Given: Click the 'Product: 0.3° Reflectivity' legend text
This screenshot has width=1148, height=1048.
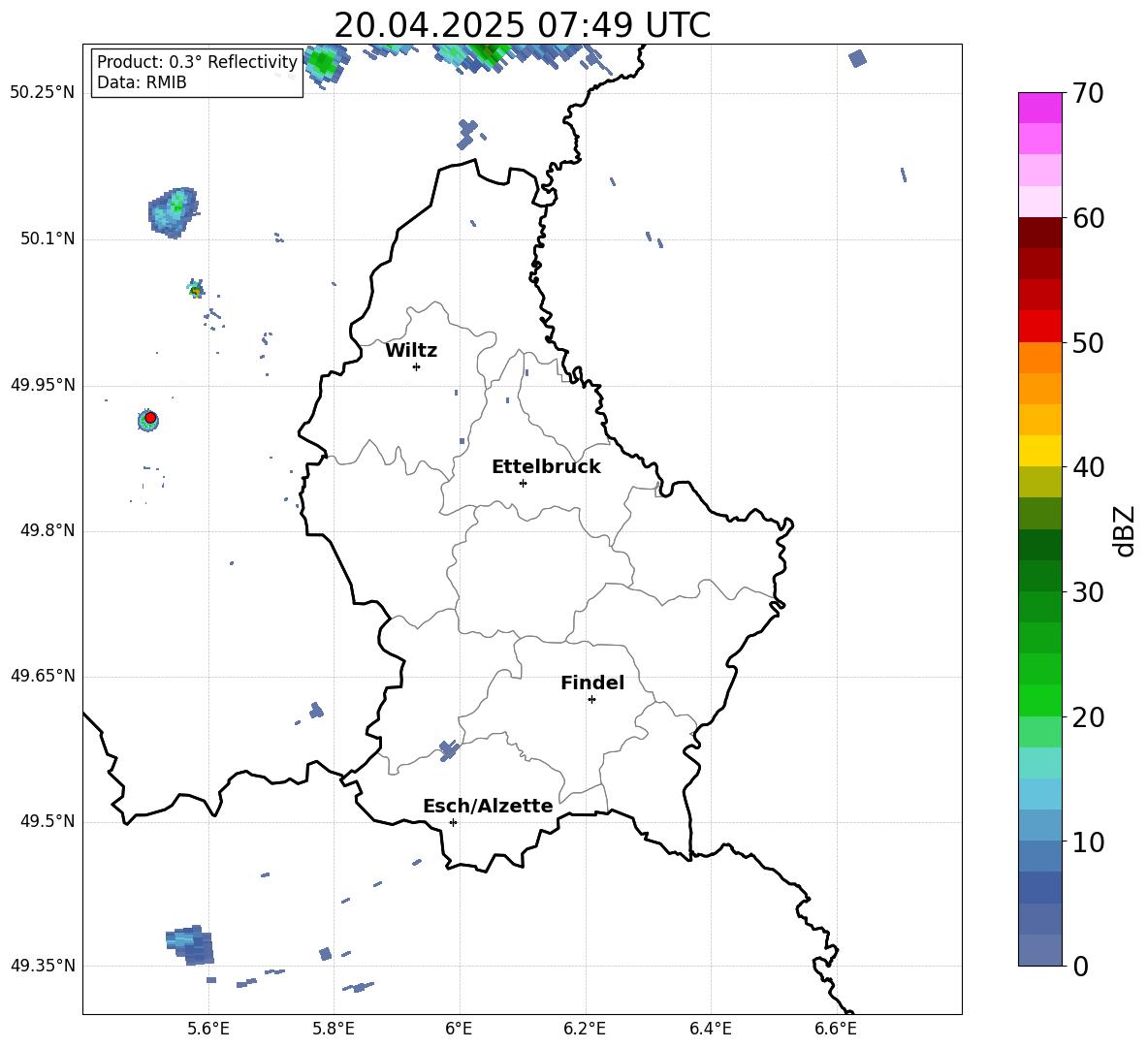Looking at the screenshot, I should click(x=197, y=61).
